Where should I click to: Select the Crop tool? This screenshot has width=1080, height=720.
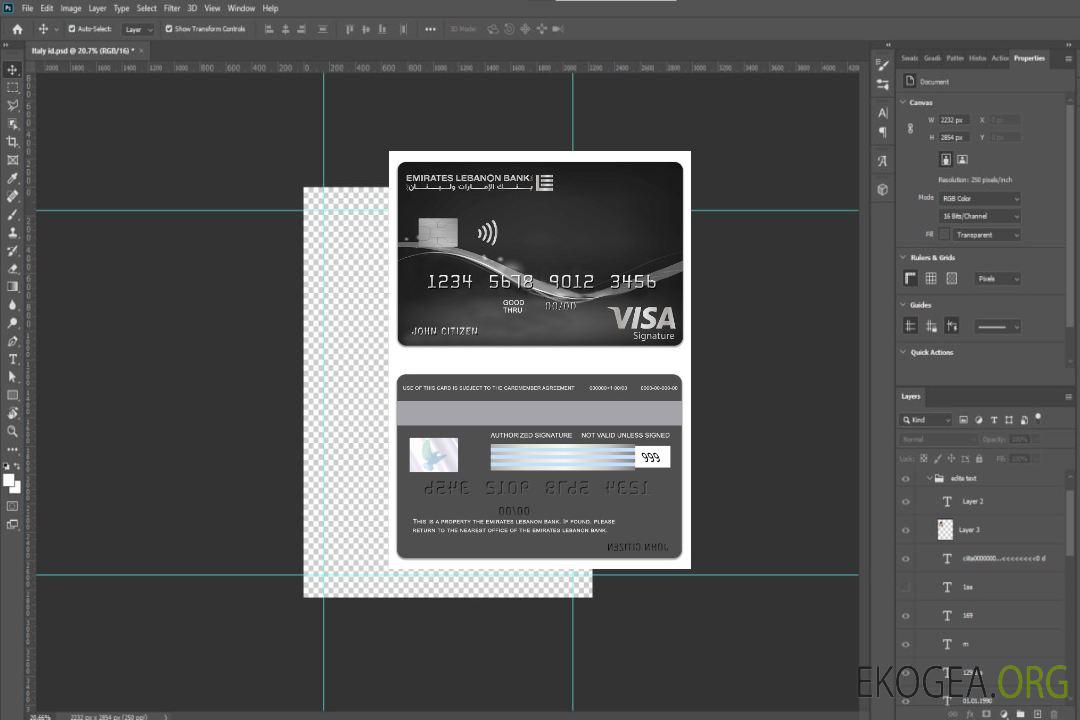pos(13,142)
